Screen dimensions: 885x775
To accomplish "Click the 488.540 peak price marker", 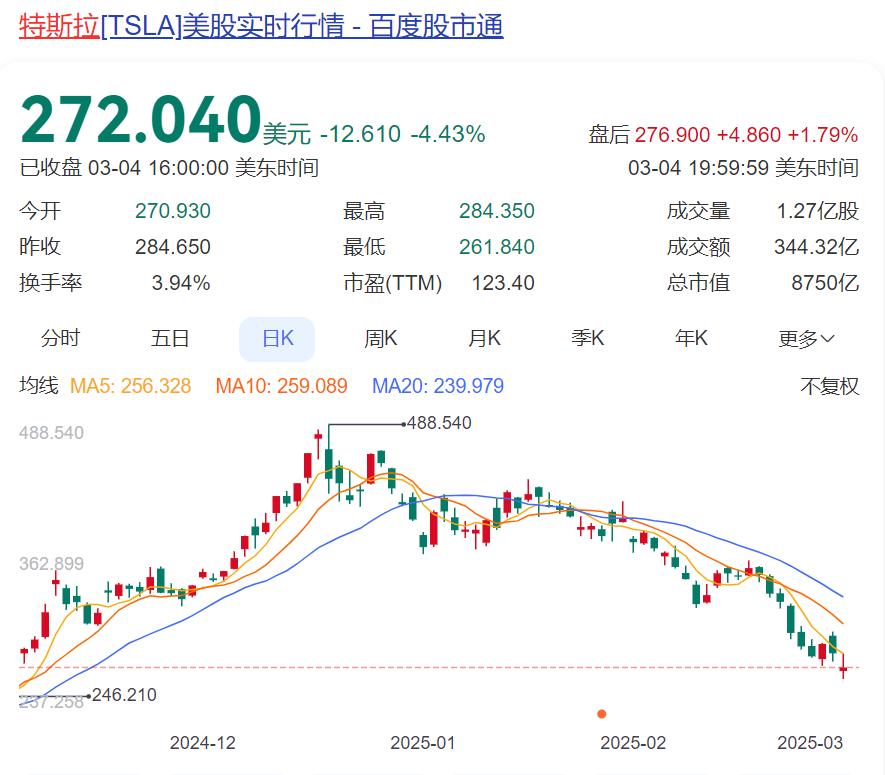I will point(441,423).
